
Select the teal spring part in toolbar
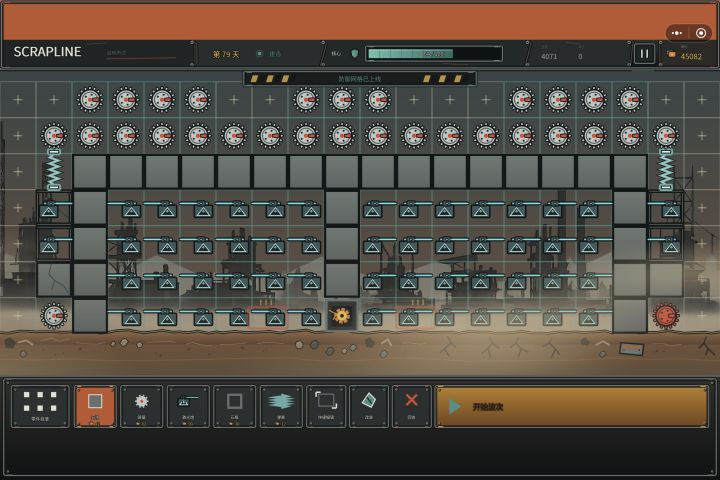(281, 406)
